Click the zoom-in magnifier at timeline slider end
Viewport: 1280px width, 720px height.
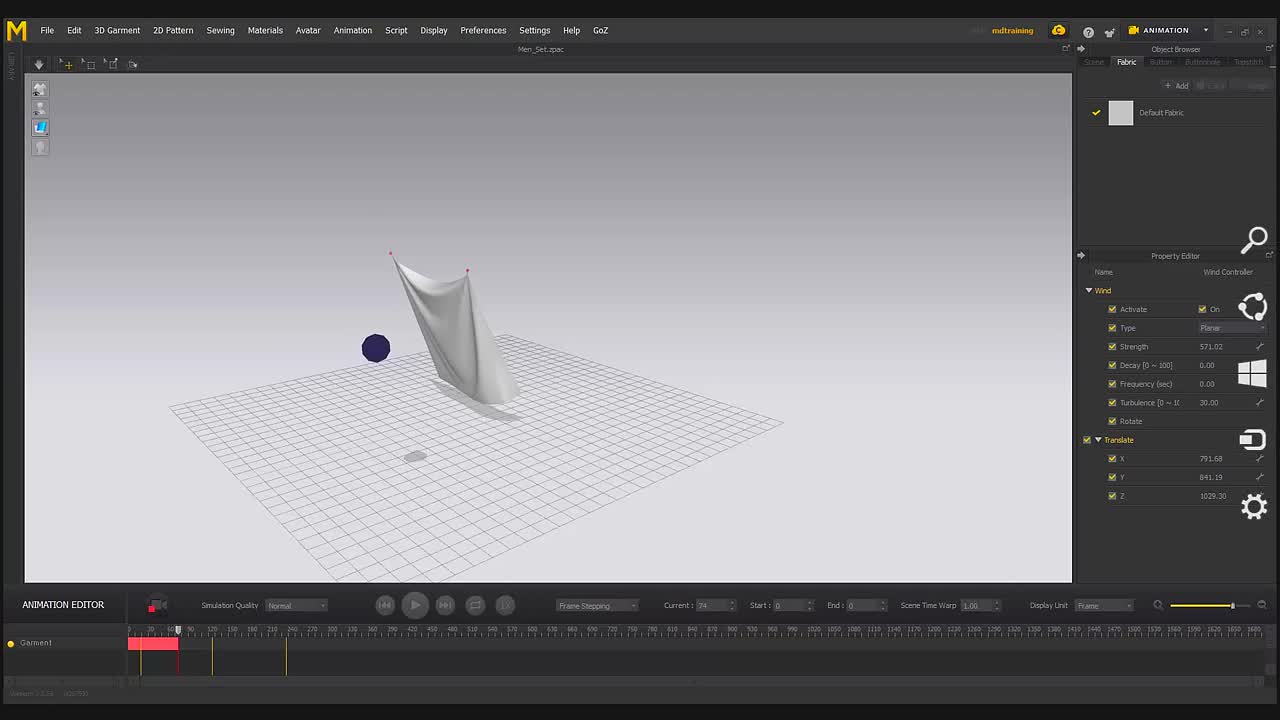[x=1262, y=605]
